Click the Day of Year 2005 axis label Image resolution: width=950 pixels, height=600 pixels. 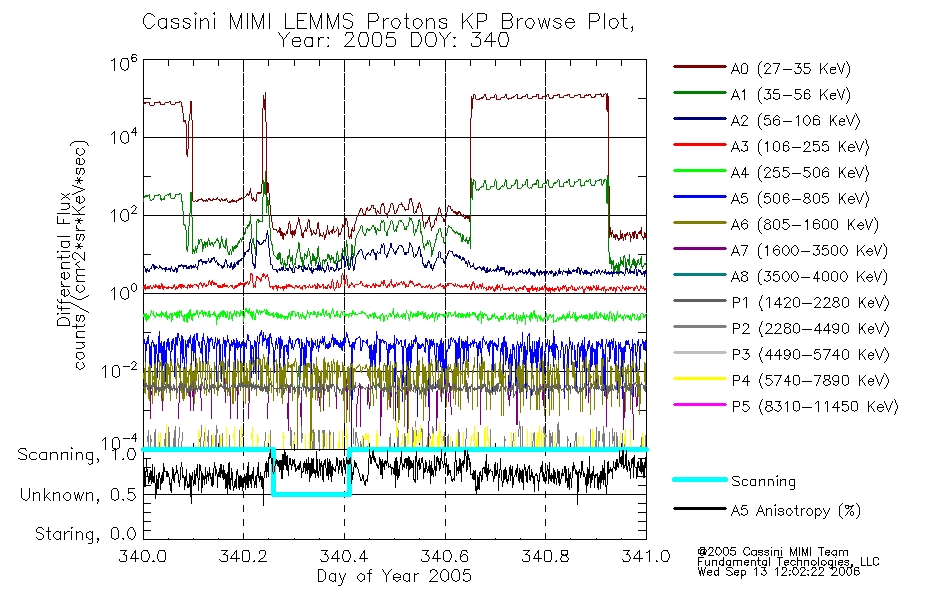click(x=394, y=576)
